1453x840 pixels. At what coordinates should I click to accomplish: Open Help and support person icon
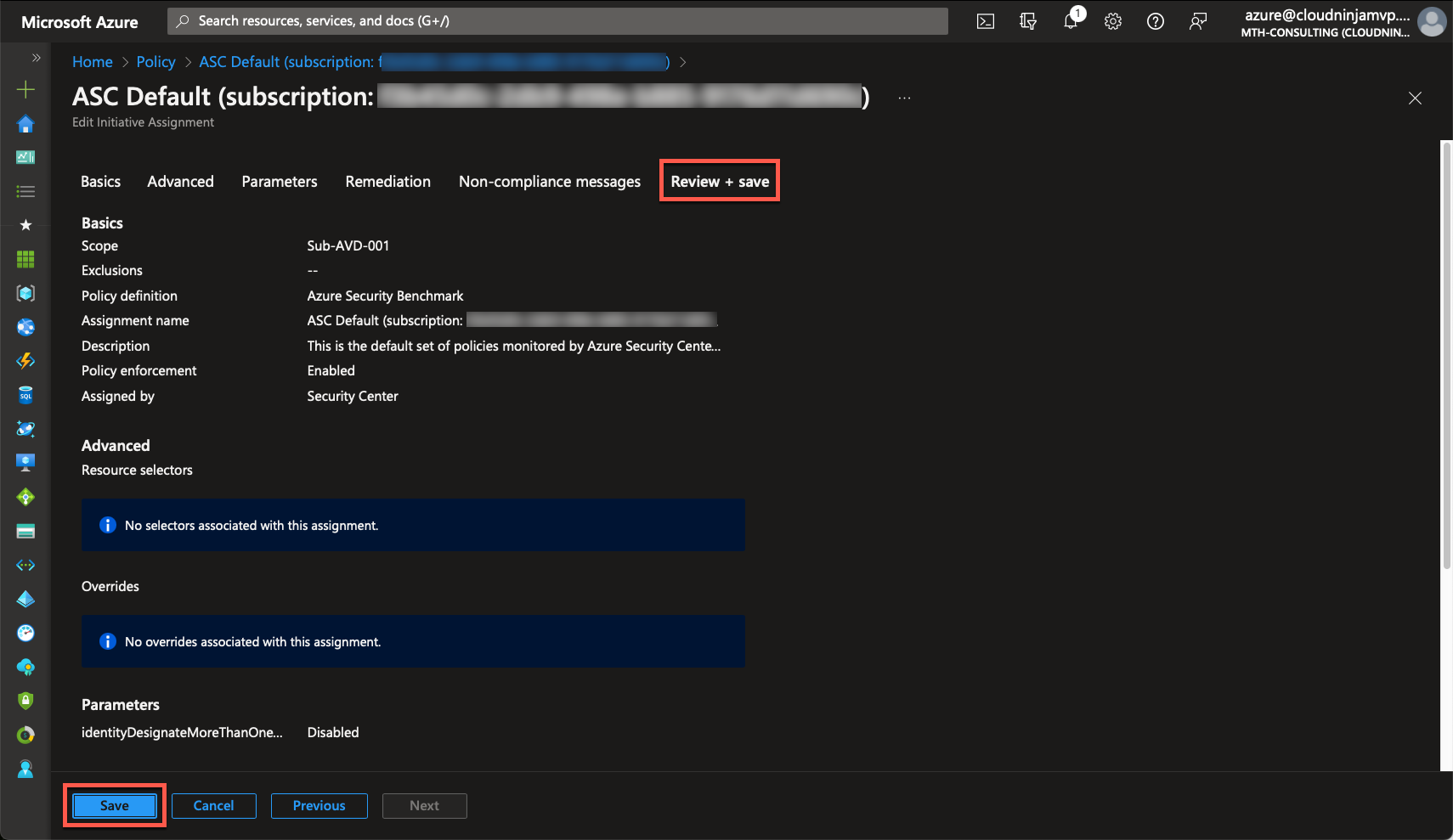click(25, 769)
